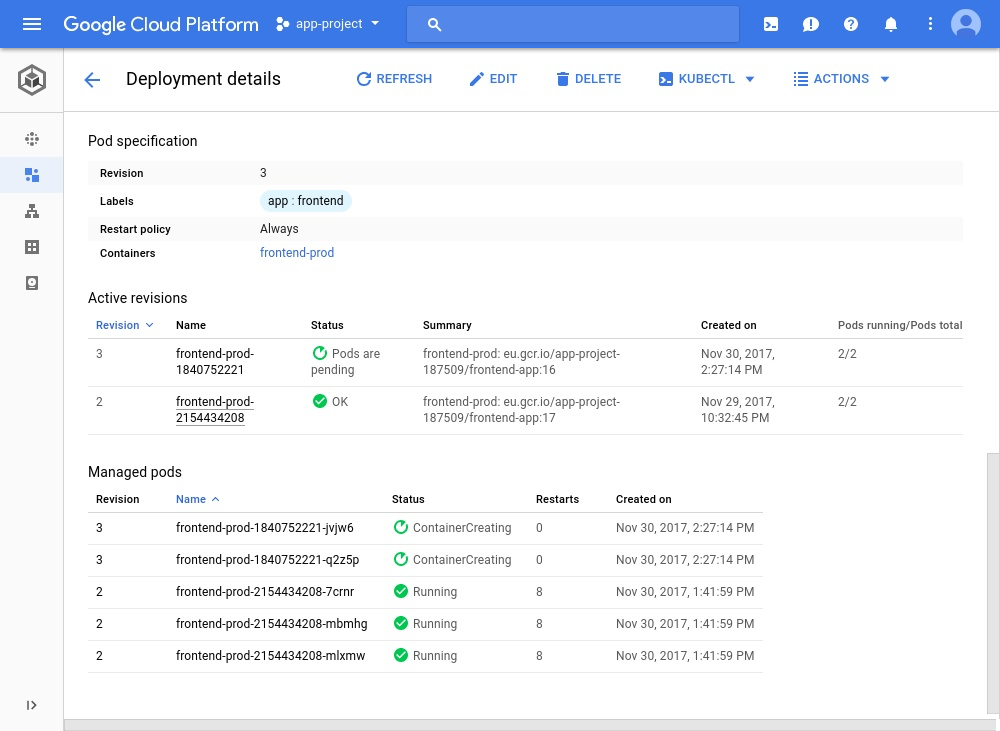The image size is (1000, 731).
Task: Open the vertical dots settings menu
Action: [930, 24]
